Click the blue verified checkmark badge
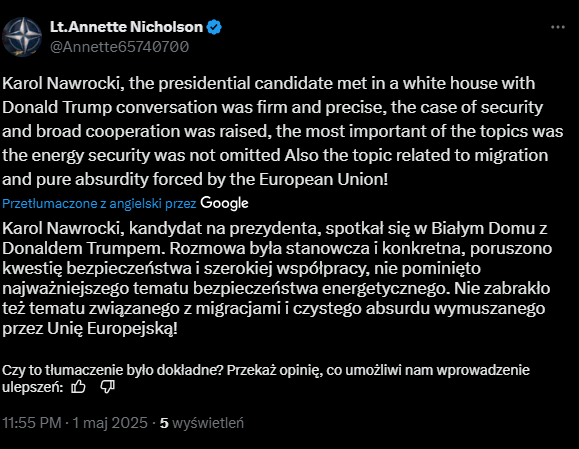The width and height of the screenshot is (579, 449). [x=214, y=27]
